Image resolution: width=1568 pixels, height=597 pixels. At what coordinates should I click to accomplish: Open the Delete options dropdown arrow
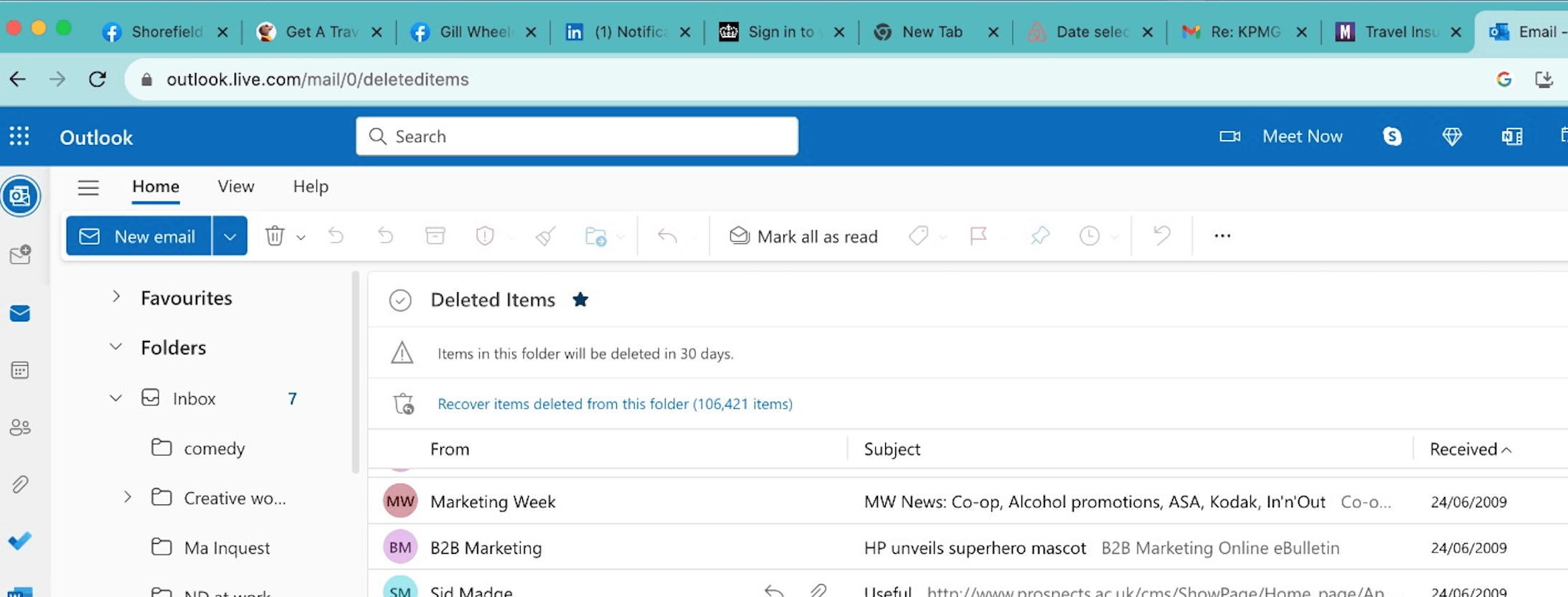tap(301, 237)
